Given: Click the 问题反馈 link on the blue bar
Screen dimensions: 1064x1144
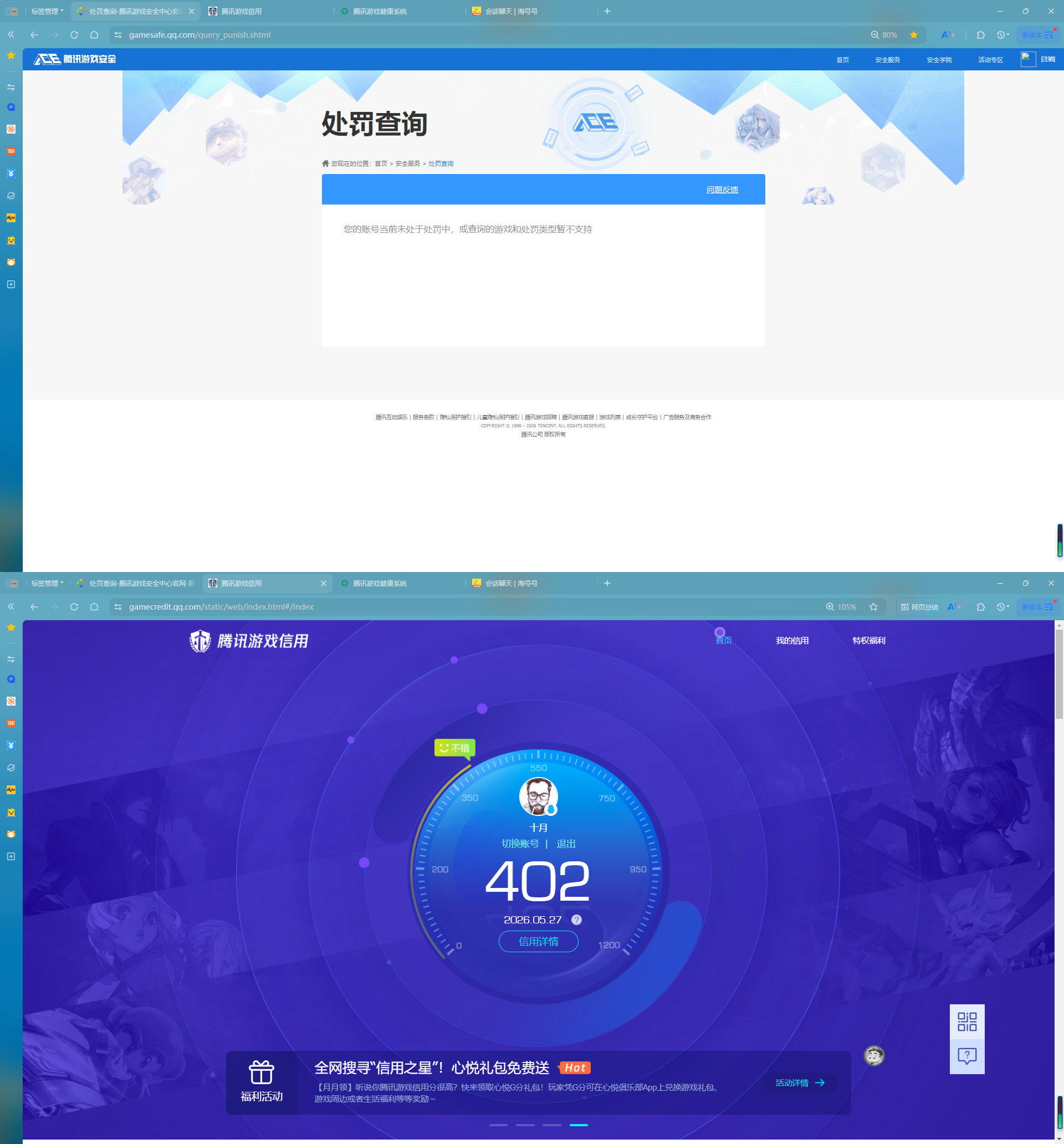Looking at the screenshot, I should click(722, 190).
